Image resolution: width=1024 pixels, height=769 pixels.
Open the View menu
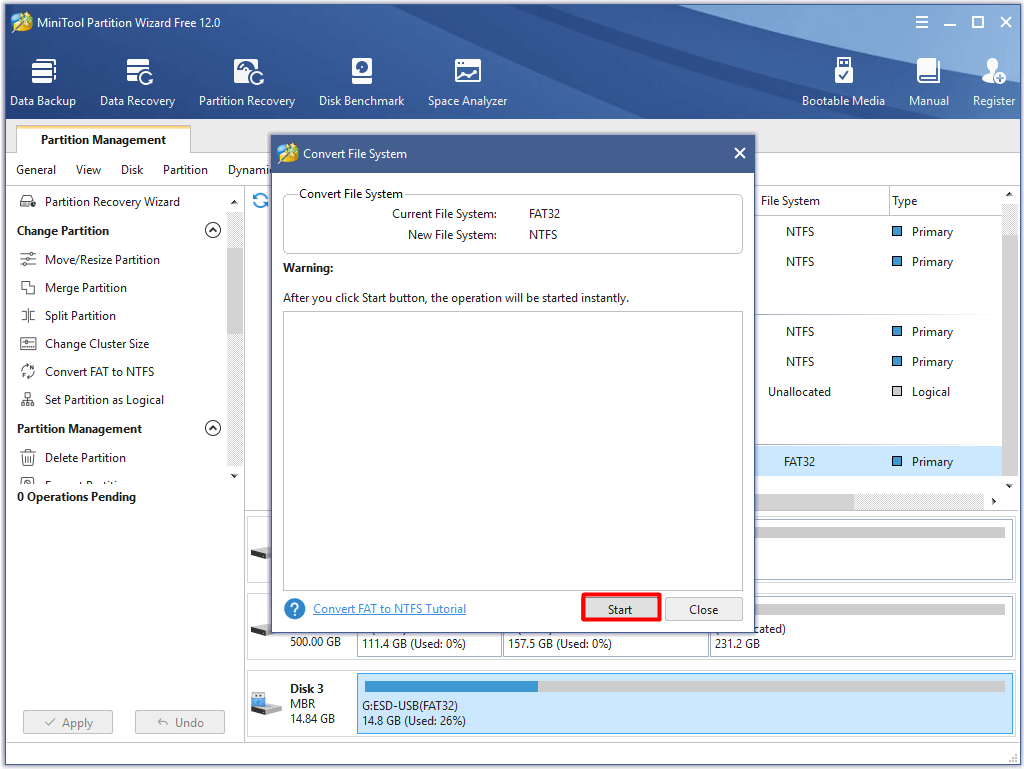(x=88, y=170)
